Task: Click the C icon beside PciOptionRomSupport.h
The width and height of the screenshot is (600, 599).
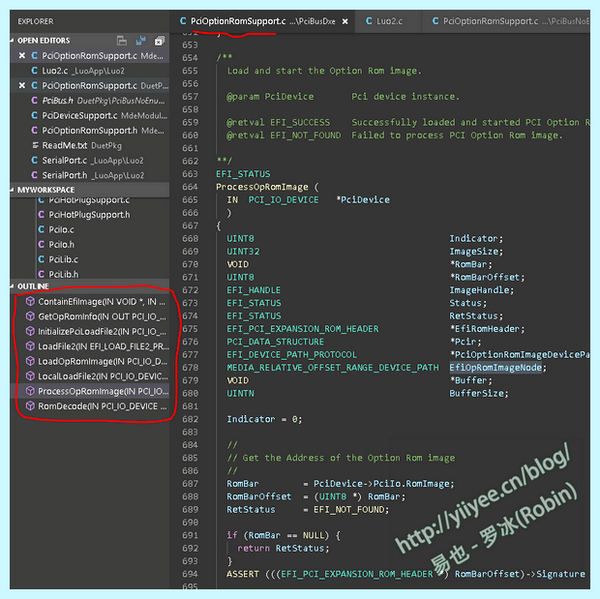Action: click(x=34, y=130)
